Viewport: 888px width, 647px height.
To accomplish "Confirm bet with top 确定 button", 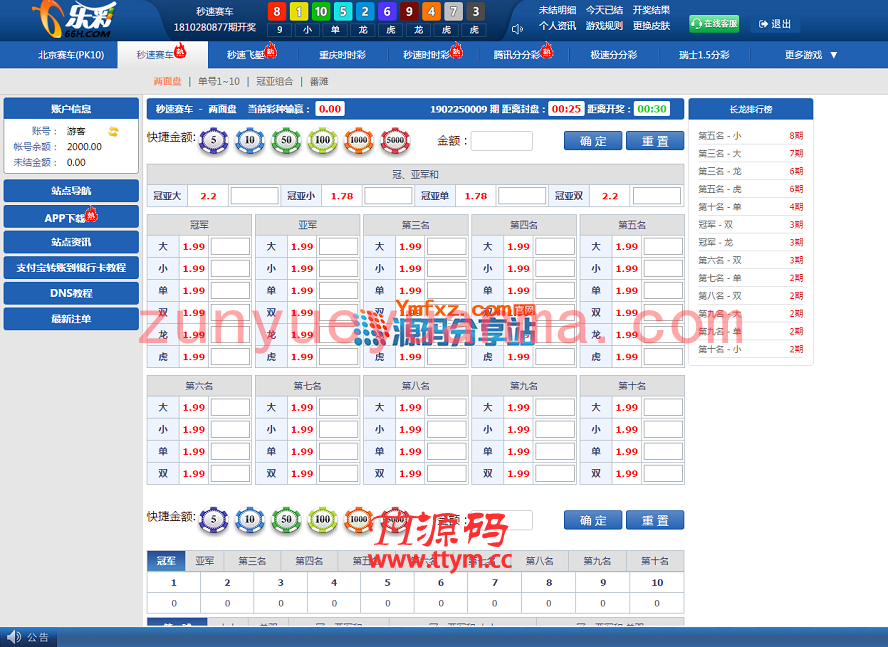I will [x=593, y=141].
